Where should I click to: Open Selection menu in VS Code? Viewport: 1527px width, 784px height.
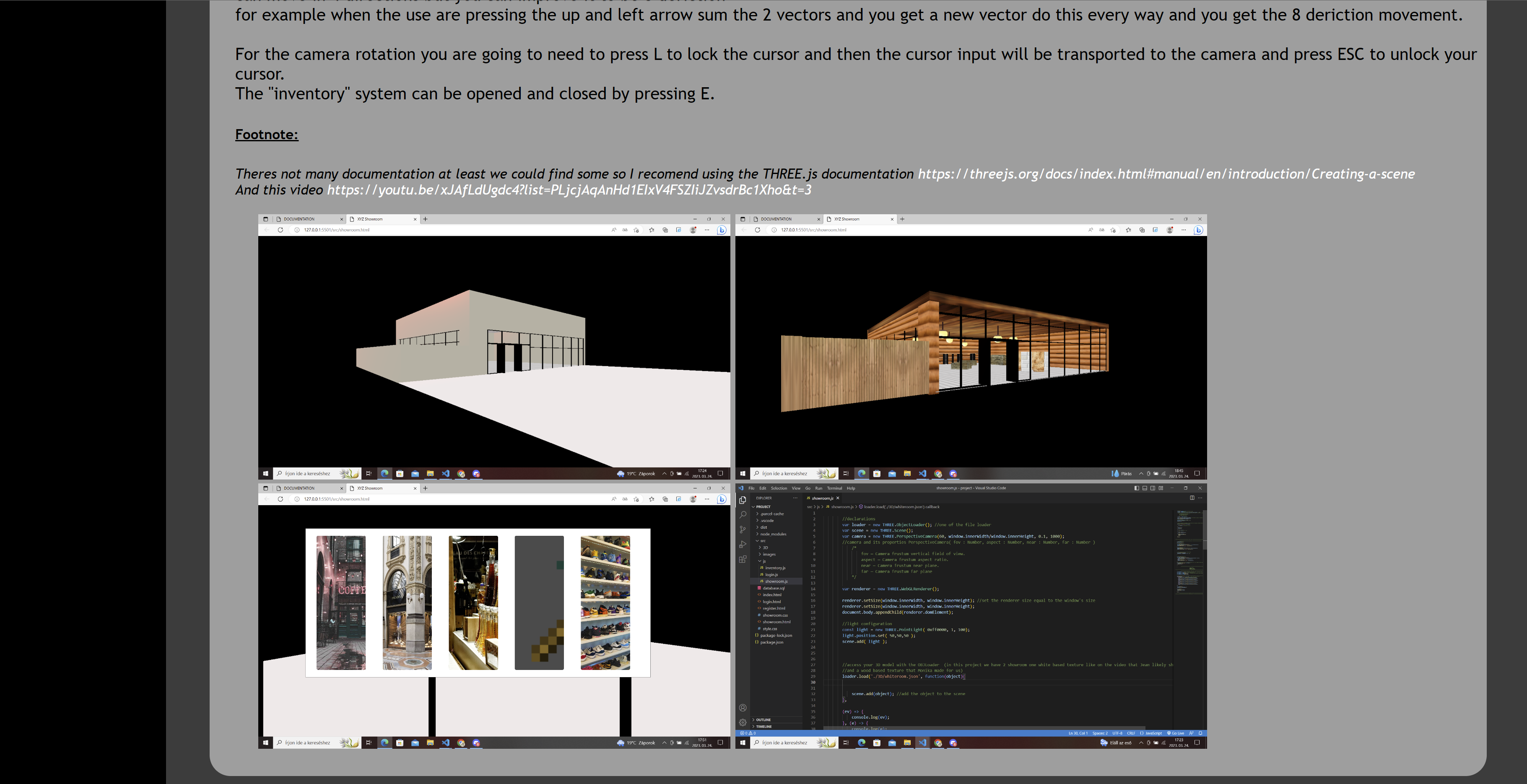point(779,488)
